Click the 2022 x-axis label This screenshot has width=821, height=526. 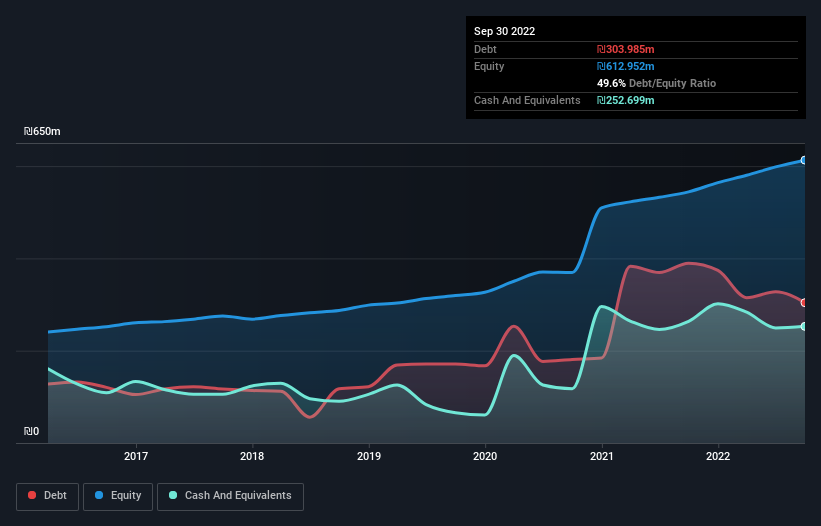(718, 456)
